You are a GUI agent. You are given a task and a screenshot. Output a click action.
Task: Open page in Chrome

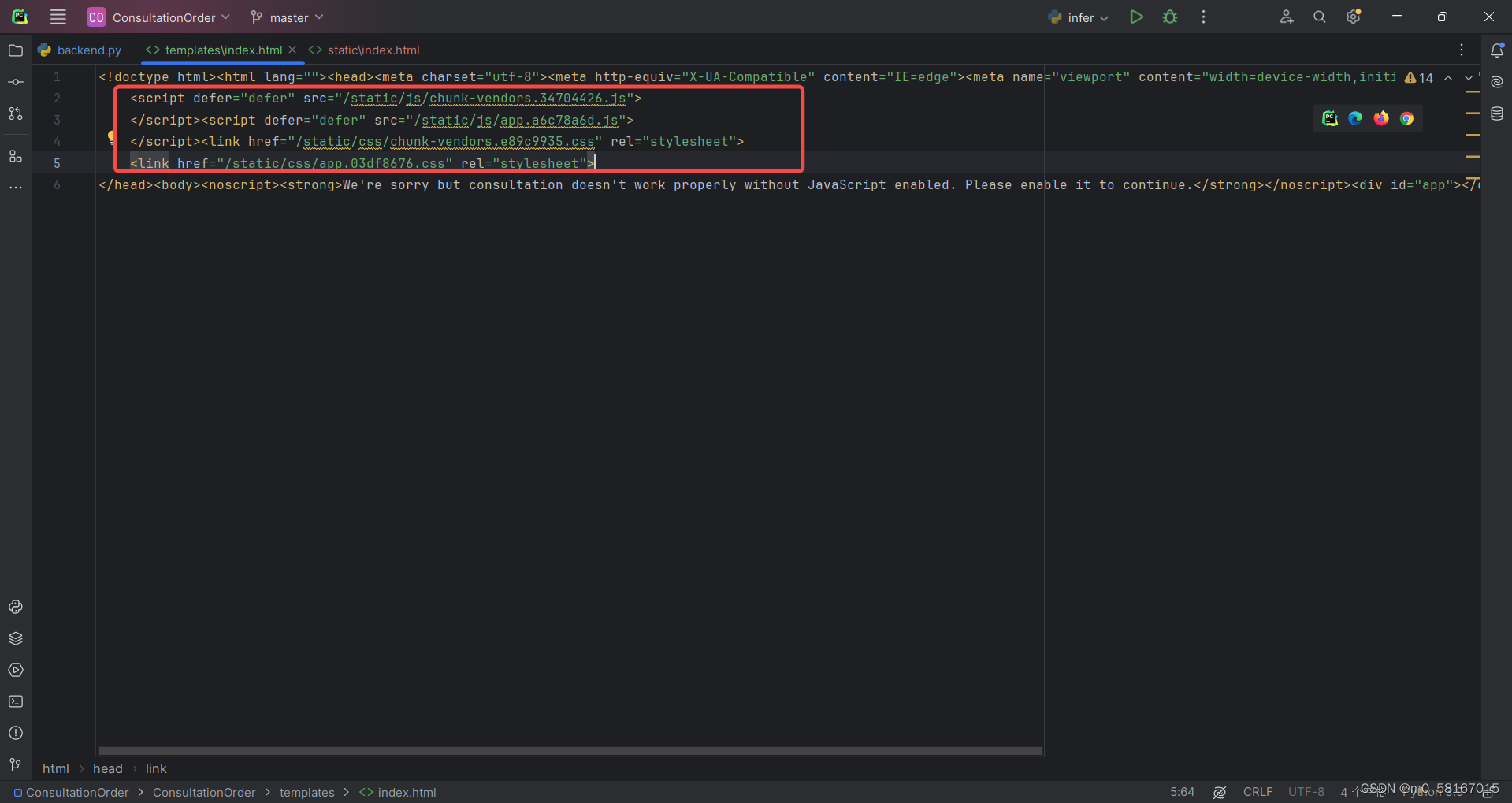pos(1406,118)
